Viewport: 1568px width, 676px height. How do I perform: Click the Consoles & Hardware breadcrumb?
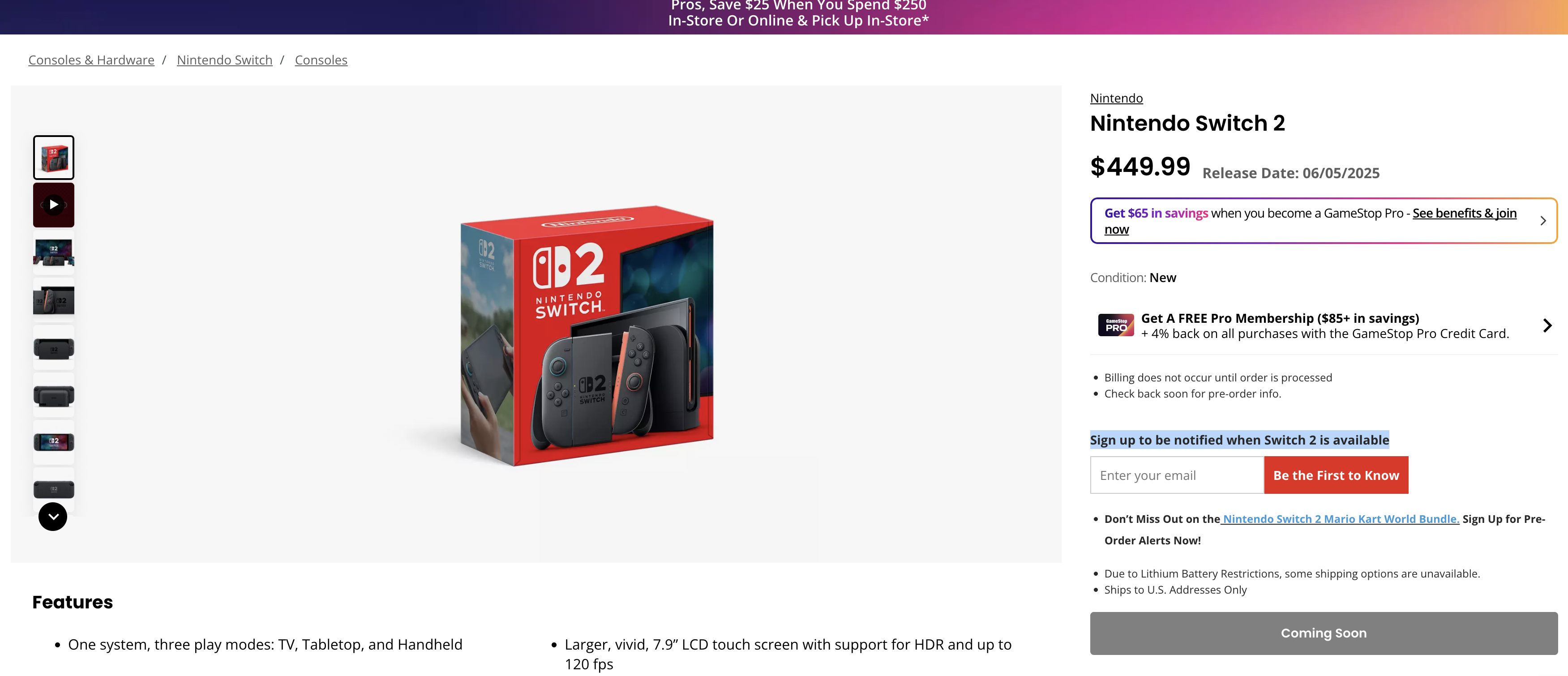pos(91,60)
